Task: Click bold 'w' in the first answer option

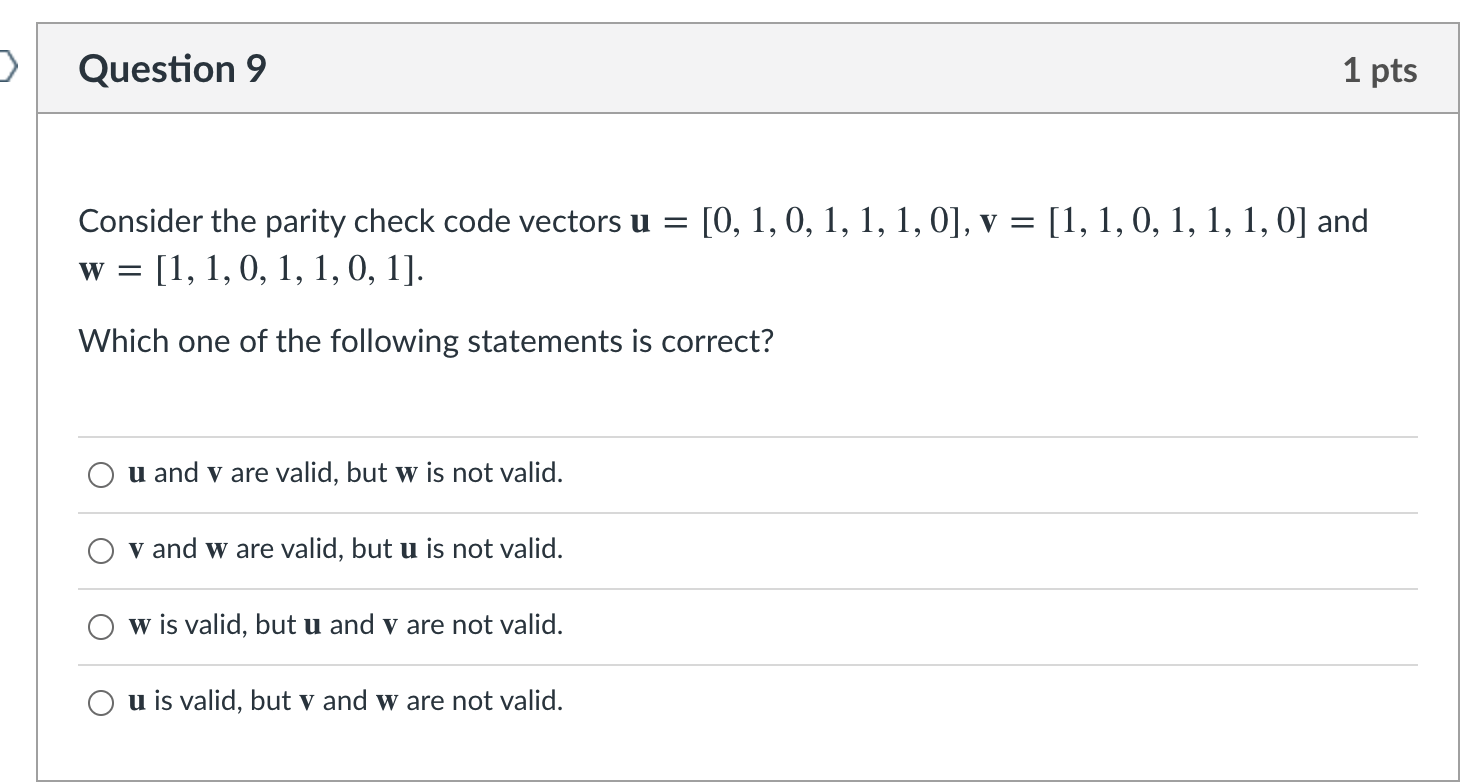Action: tap(406, 474)
